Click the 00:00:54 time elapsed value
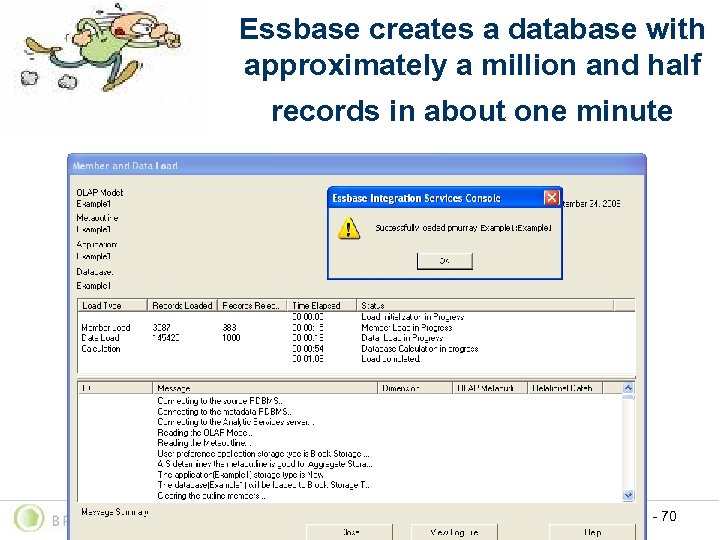The height and width of the screenshot is (540, 720). tap(308, 349)
